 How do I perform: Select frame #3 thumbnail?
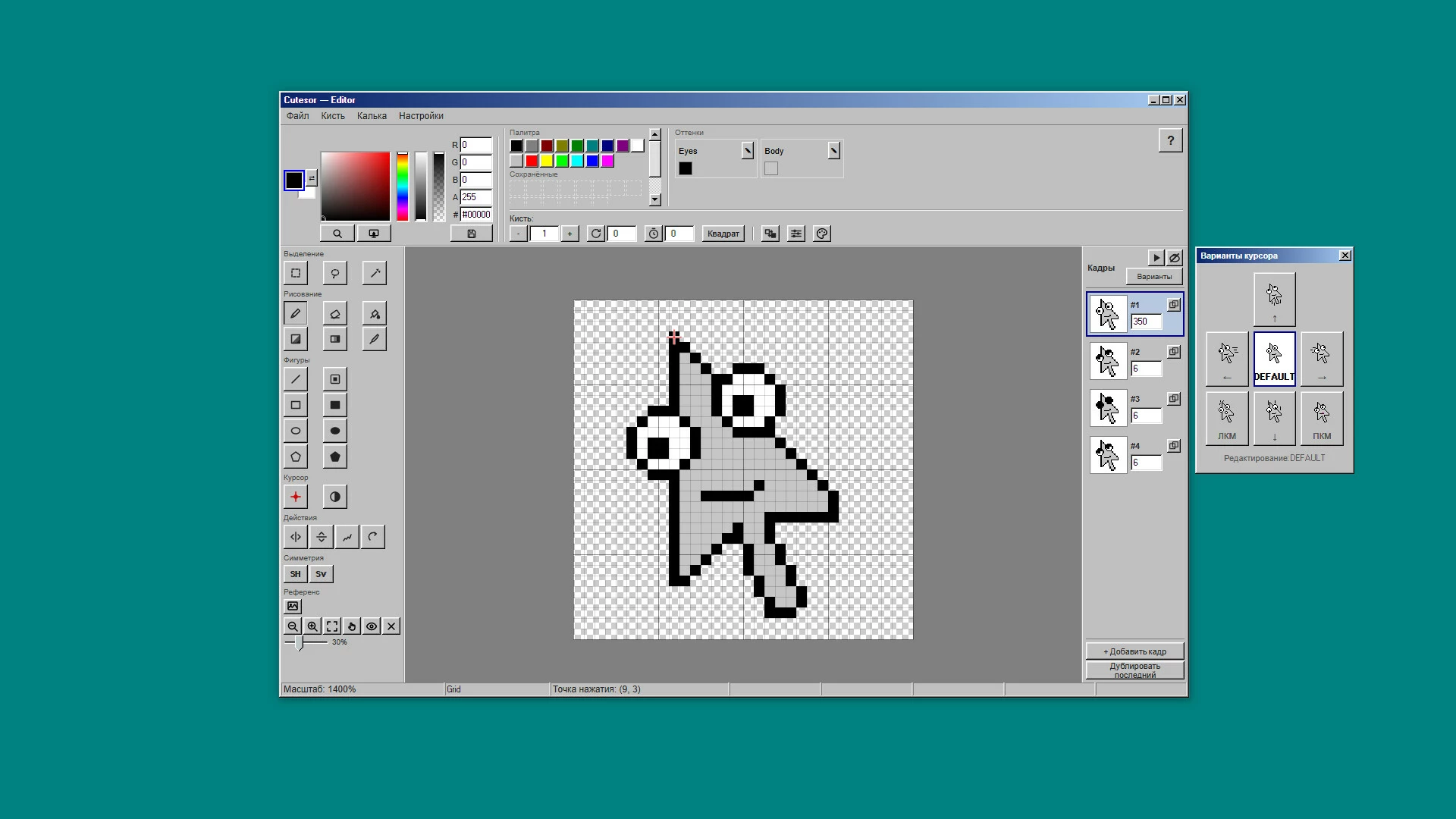(1108, 408)
